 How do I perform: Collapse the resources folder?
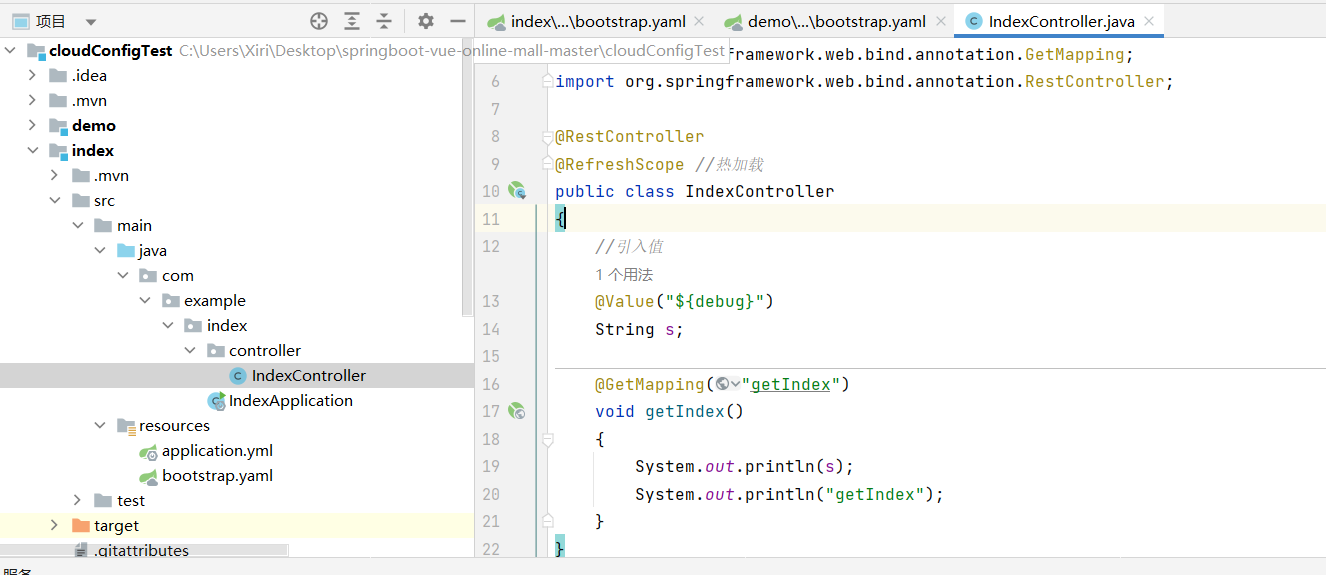tap(100, 425)
